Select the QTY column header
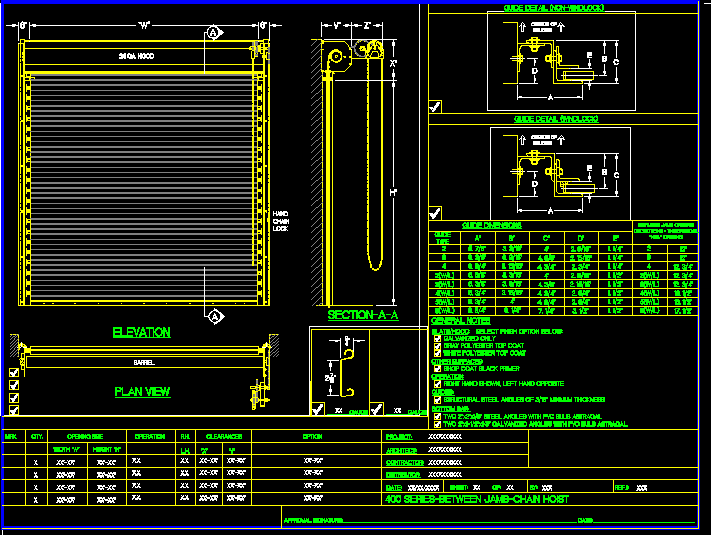Image resolution: width=711 pixels, height=535 pixels. (37, 437)
